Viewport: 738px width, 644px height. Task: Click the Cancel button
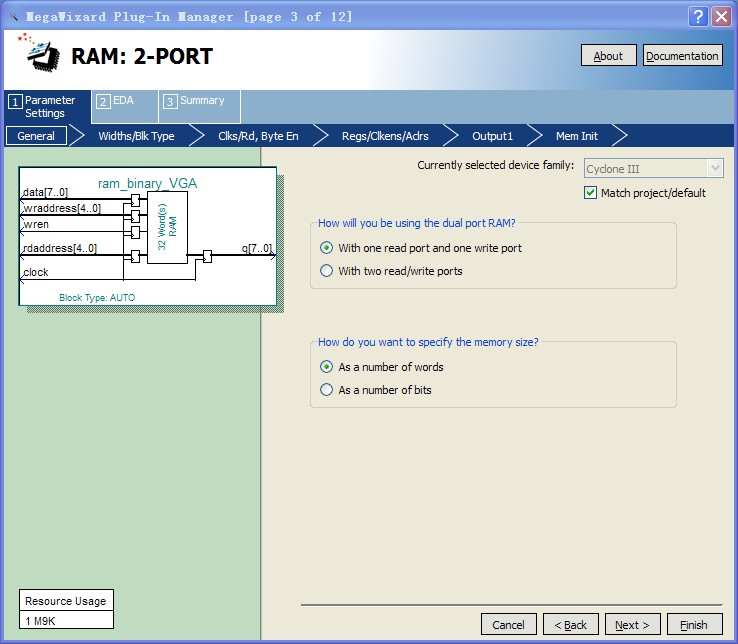pyautogui.click(x=508, y=625)
